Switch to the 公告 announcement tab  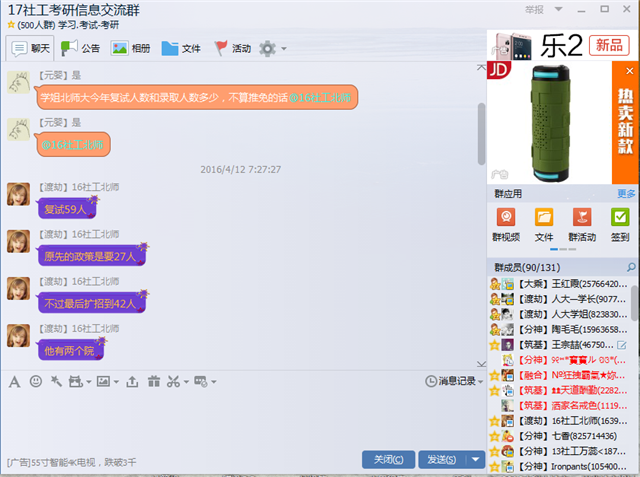[x=80, y=48]
